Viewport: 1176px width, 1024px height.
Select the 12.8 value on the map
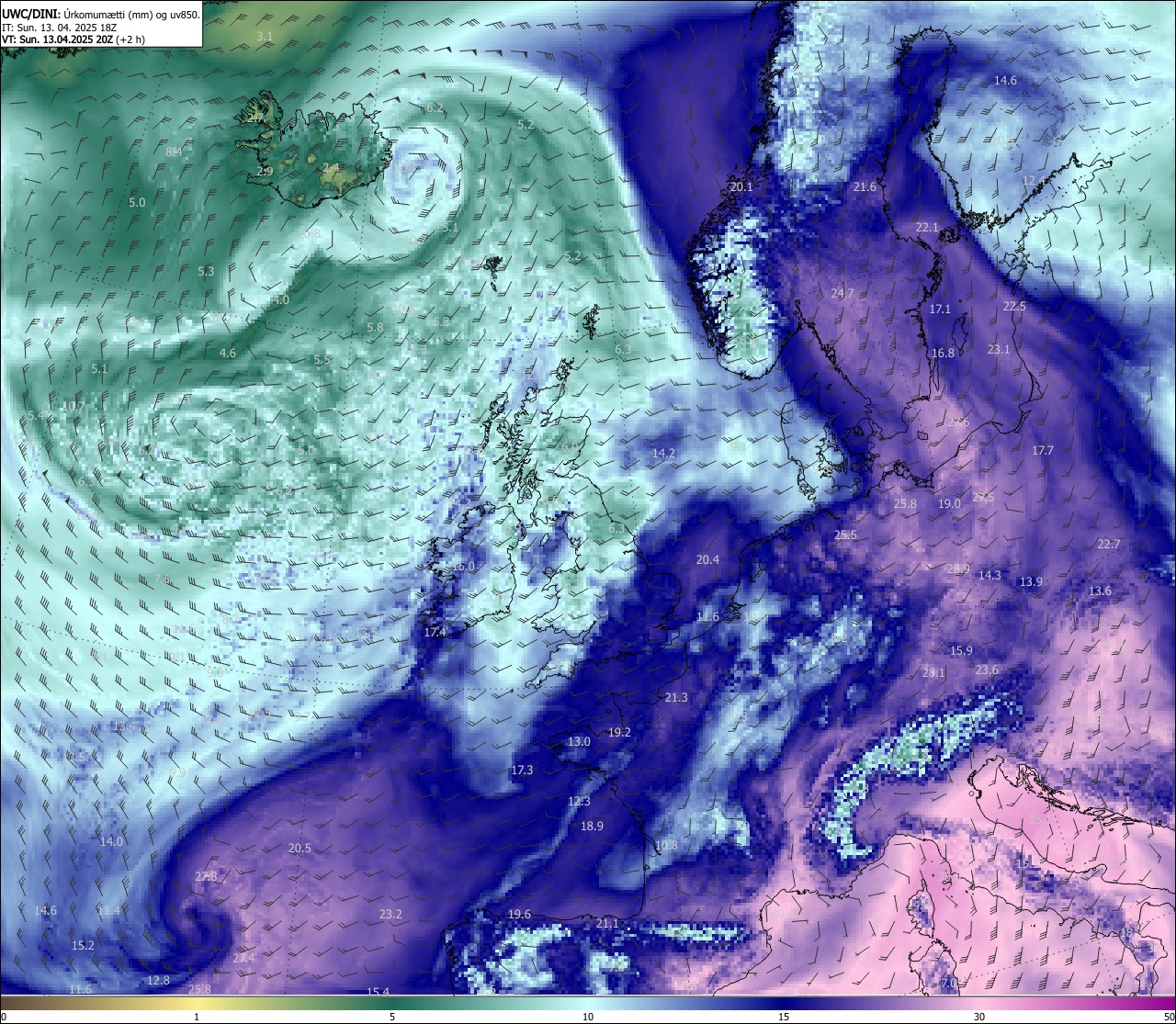click(x=158, y=980)
